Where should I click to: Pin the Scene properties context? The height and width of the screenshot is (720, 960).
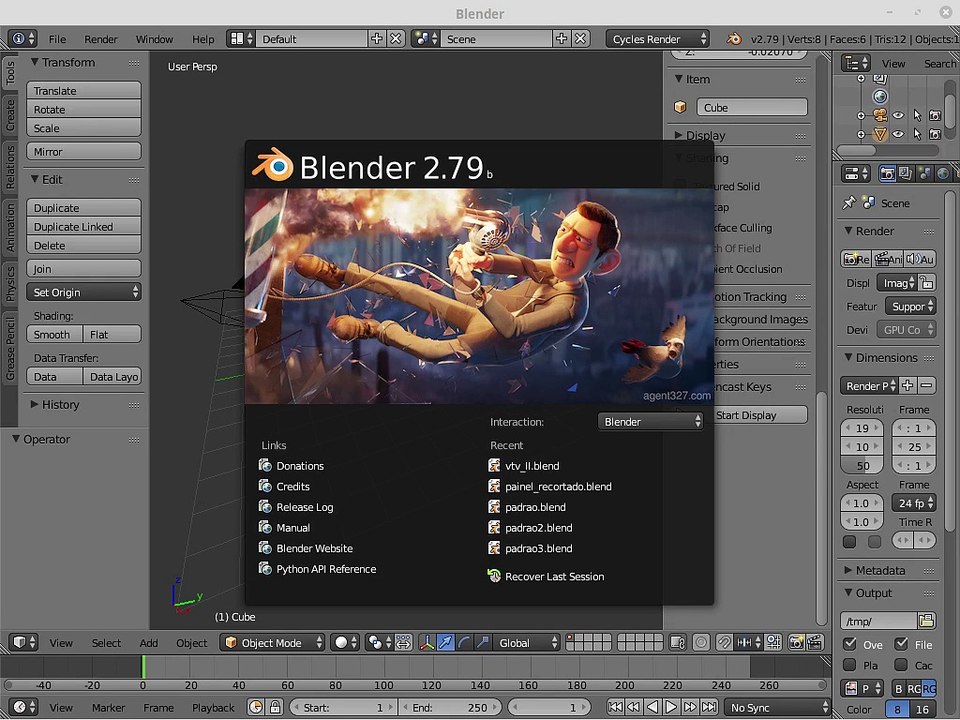coord(849,203)
